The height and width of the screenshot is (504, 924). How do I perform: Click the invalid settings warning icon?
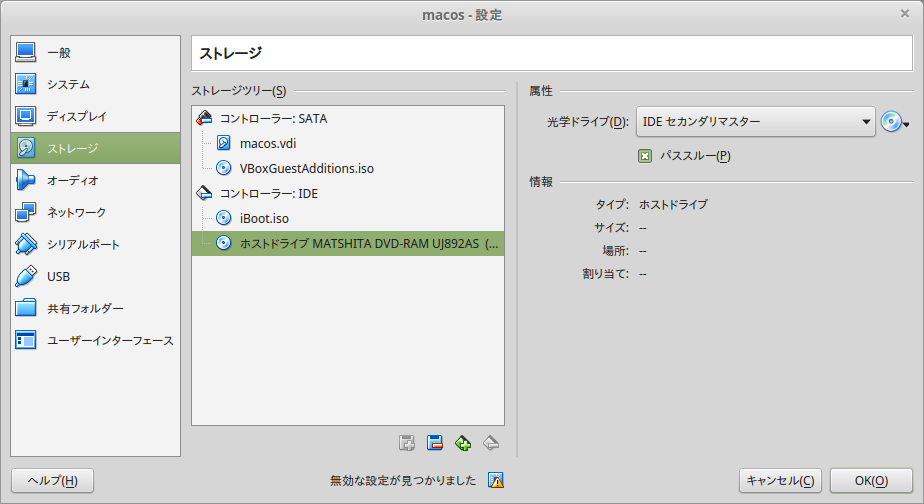click(496, 480)
